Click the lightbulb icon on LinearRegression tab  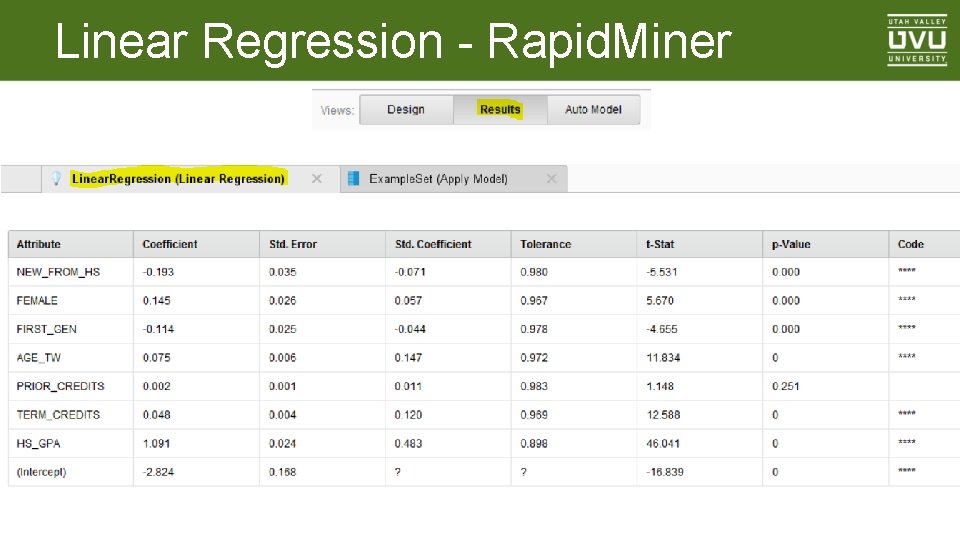(x=56, y=179)
